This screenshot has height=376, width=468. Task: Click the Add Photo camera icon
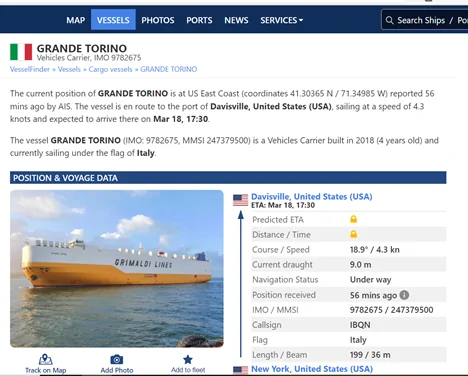(x=117, y=359)
